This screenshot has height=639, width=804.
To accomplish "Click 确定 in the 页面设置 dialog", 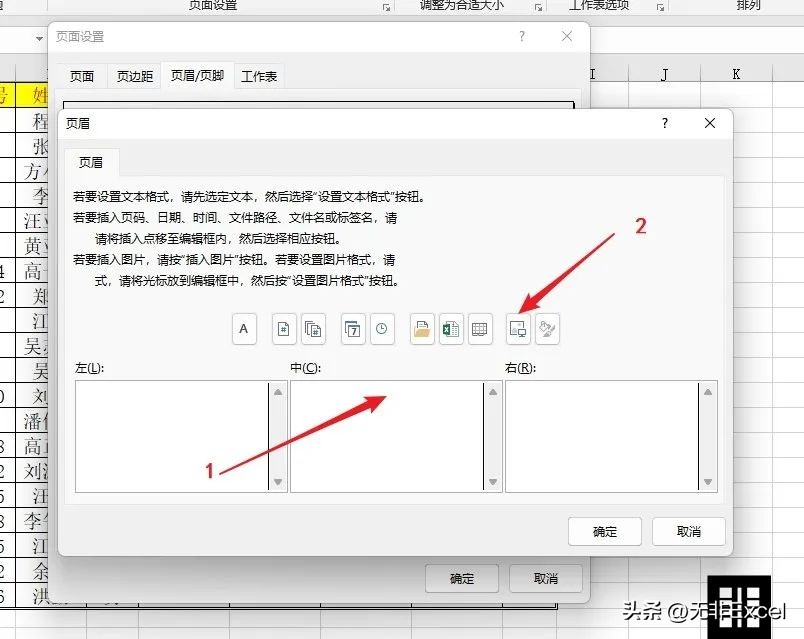I will coord(461,578).
